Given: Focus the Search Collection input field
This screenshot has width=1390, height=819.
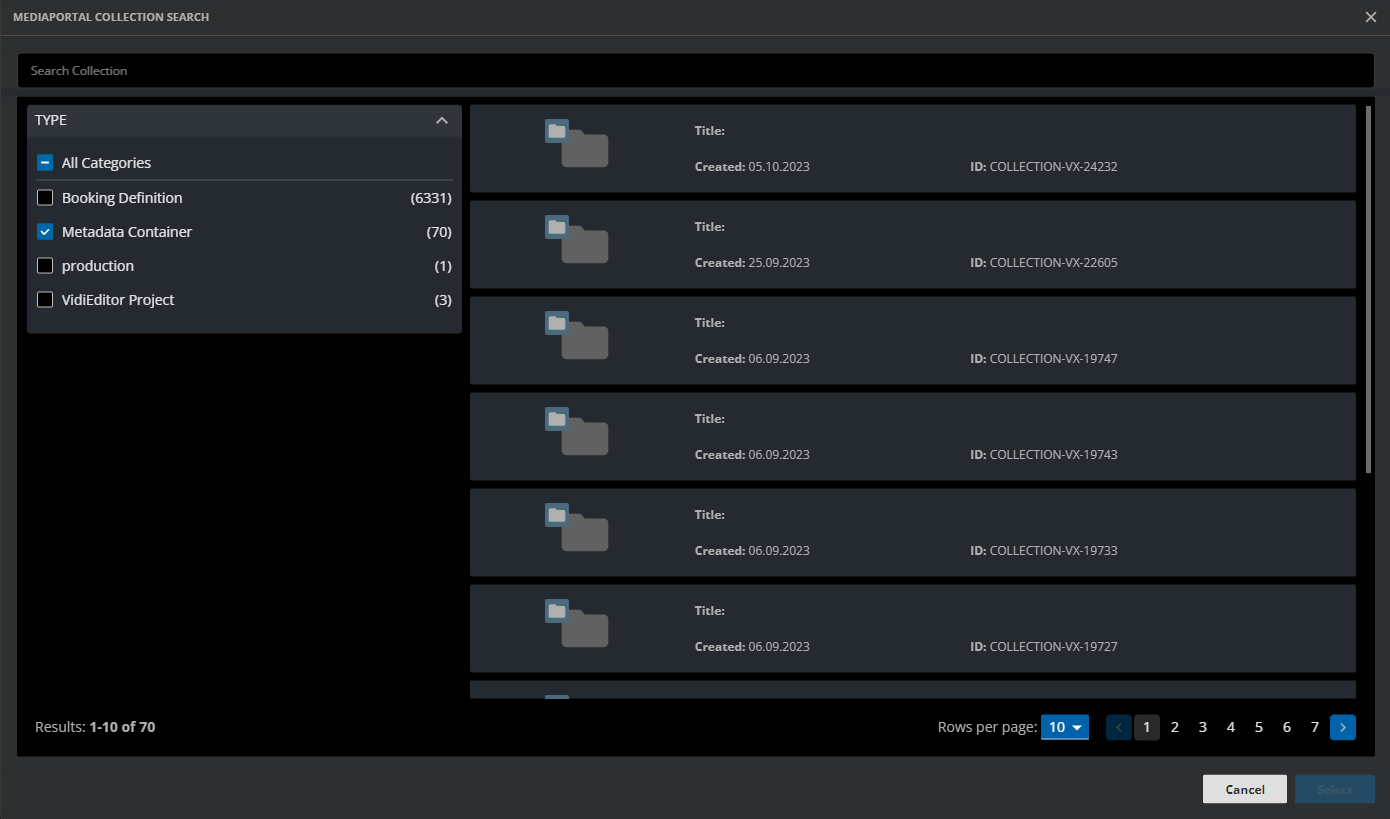Looking at the screenshot, I should click(695, 71).
